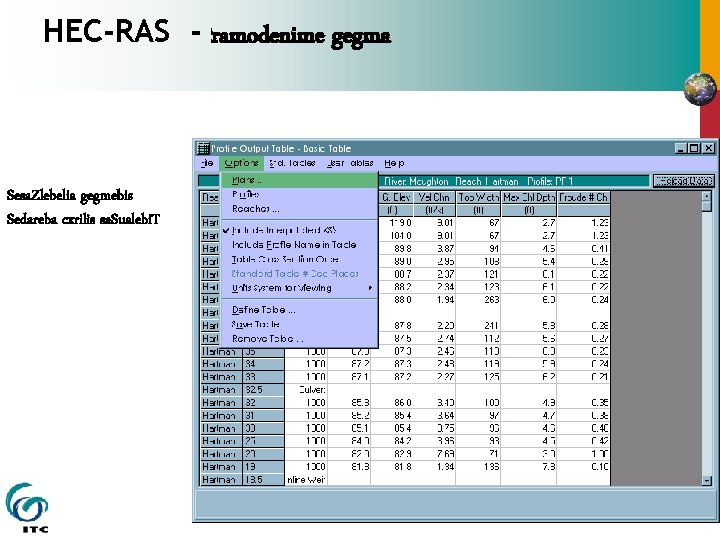Open the User Tables menu
This screenshot has width=720, height=540.
350,163
